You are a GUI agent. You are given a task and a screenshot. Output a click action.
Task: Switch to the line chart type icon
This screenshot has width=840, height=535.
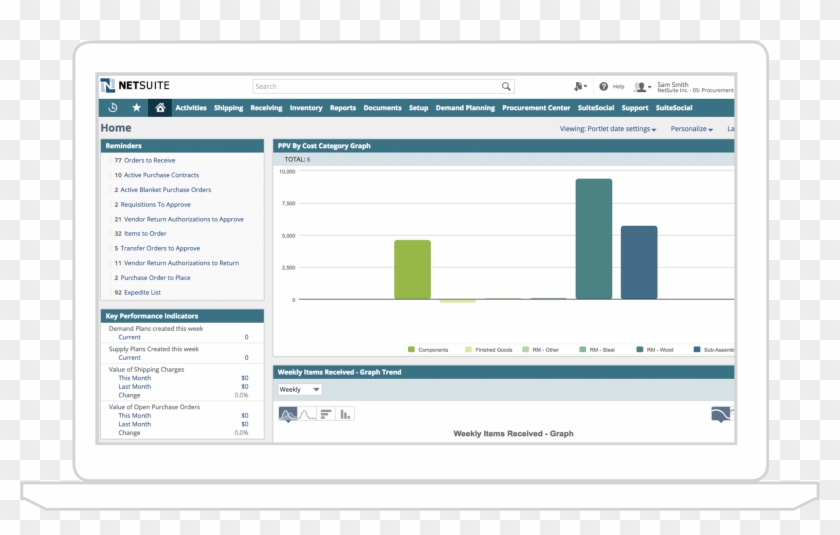307,414
